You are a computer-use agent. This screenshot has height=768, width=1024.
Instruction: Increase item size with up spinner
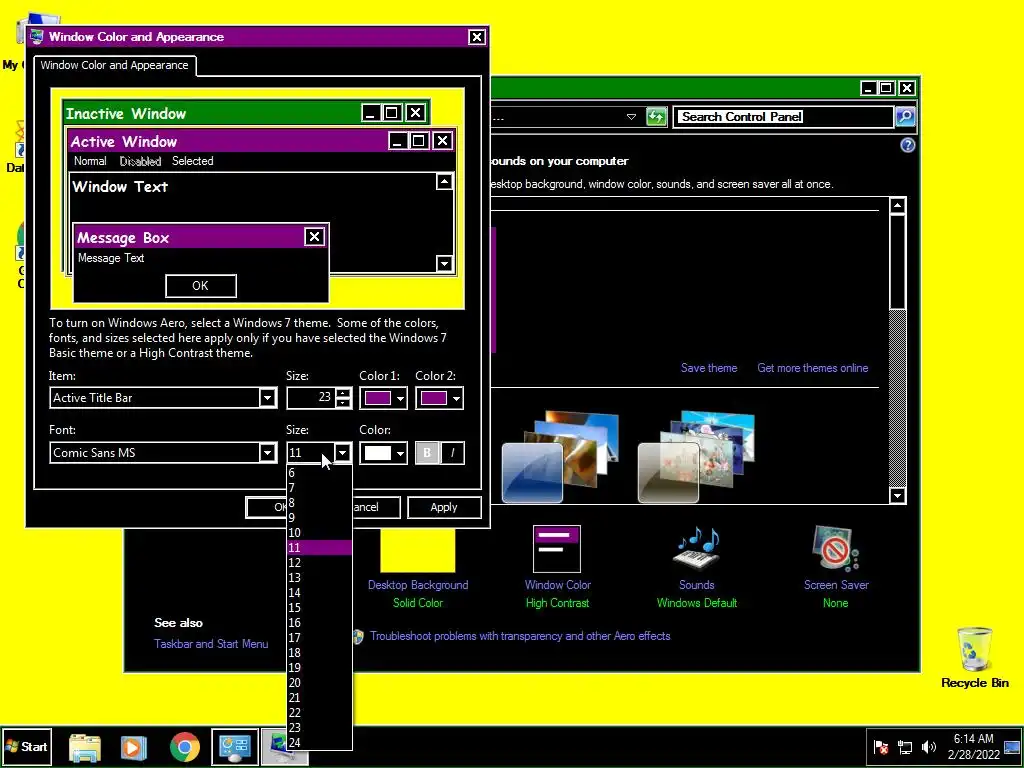pos(344,392)
